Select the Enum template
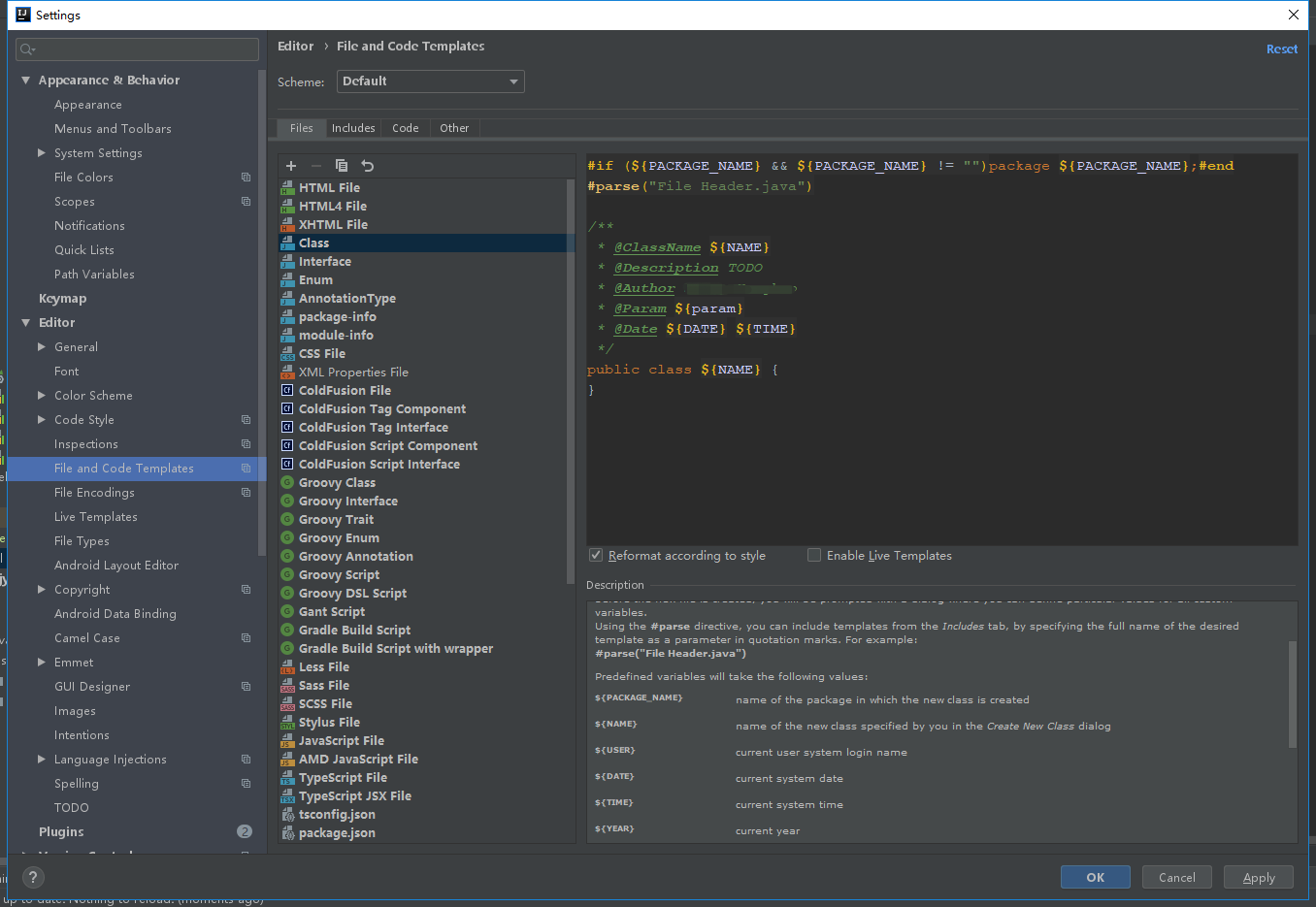Image resolution: width=1316 pixels, height=907 pixels. tap(315, 280)
